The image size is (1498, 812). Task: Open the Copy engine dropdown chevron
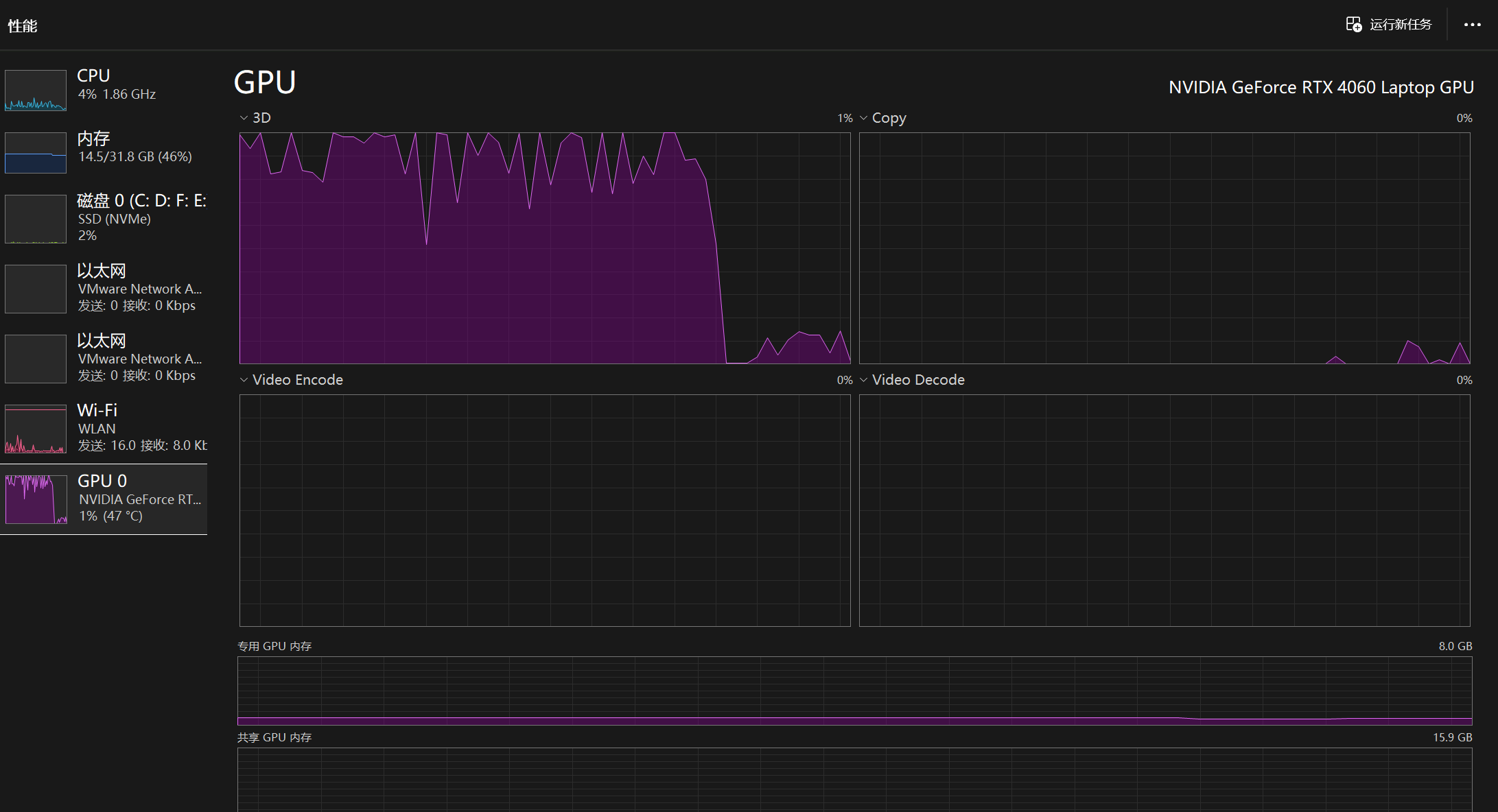click(x=864, y=118)
